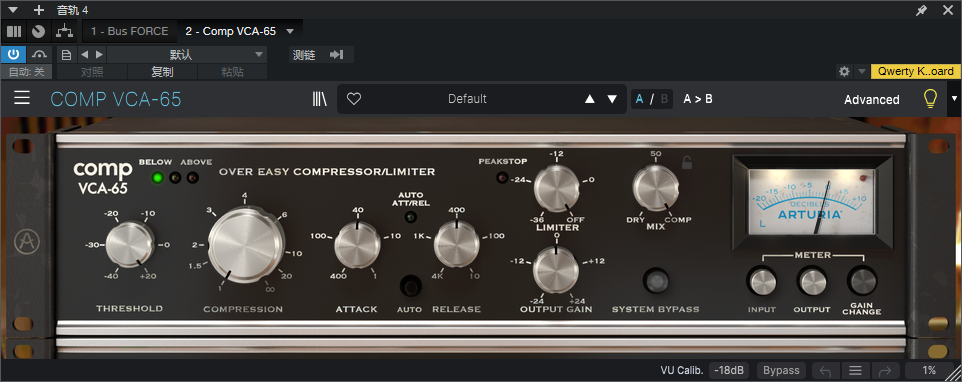Go to next host preset arrow
Image resolution: width=962 pixels, height=382 pixels.
99,55
